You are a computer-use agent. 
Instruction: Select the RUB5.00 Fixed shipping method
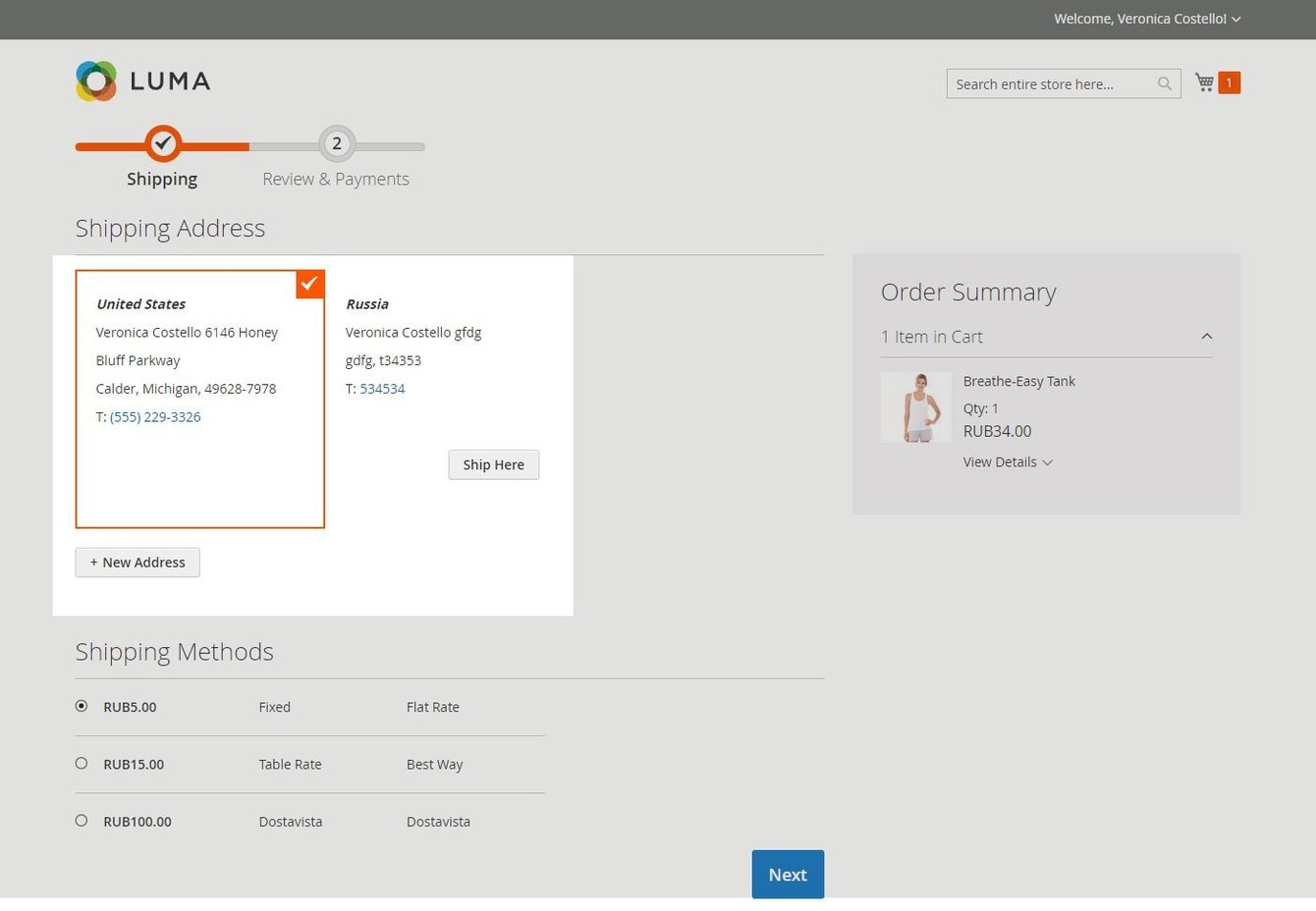82,706
